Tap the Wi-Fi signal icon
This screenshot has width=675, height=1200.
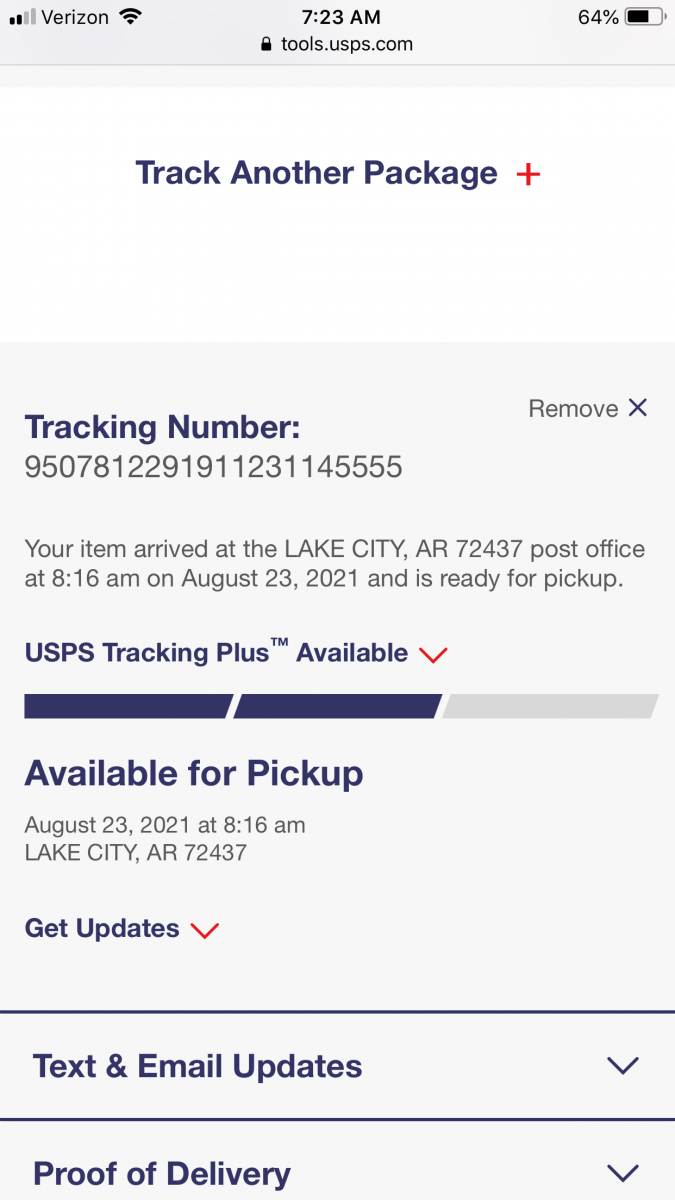130,16
